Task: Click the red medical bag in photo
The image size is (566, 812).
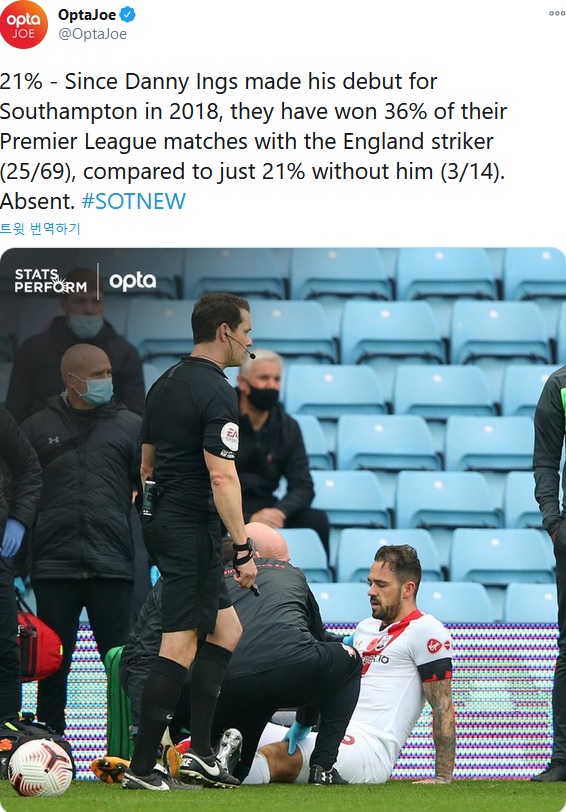Action: pyautogui.click(x=37, y=646)
